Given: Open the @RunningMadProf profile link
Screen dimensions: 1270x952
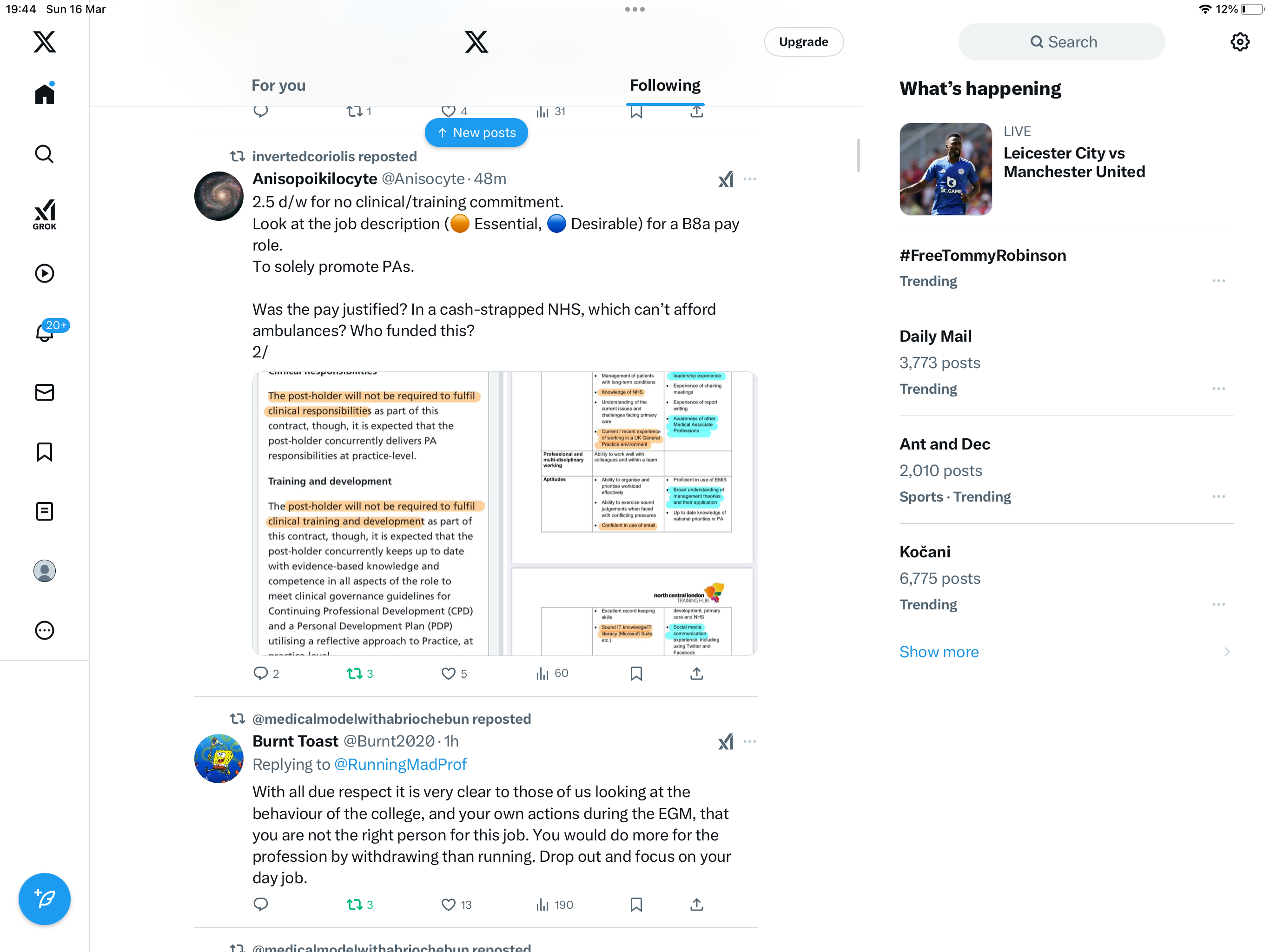Looking at the screenshot, I should [x=400, y=764].
